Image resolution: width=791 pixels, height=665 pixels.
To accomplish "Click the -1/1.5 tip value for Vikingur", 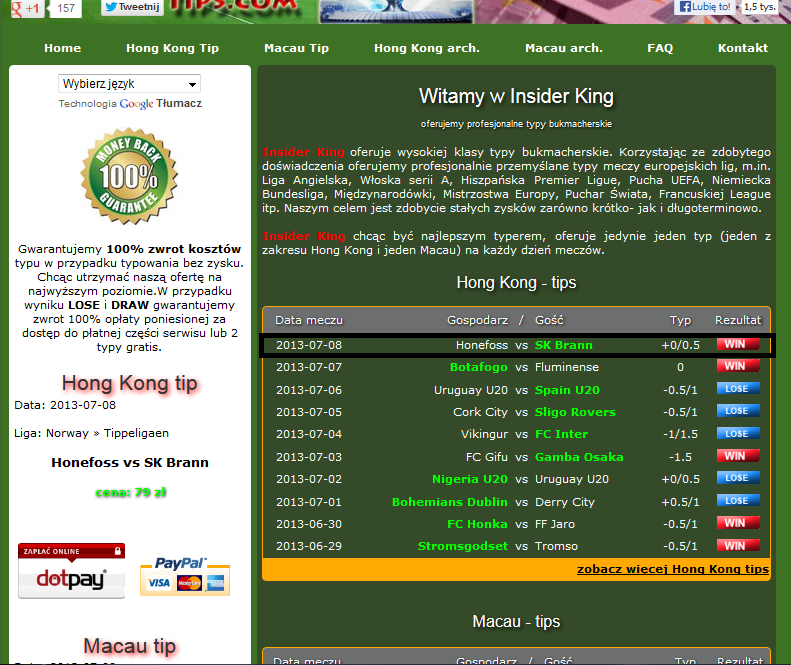I will click(680, 434).
